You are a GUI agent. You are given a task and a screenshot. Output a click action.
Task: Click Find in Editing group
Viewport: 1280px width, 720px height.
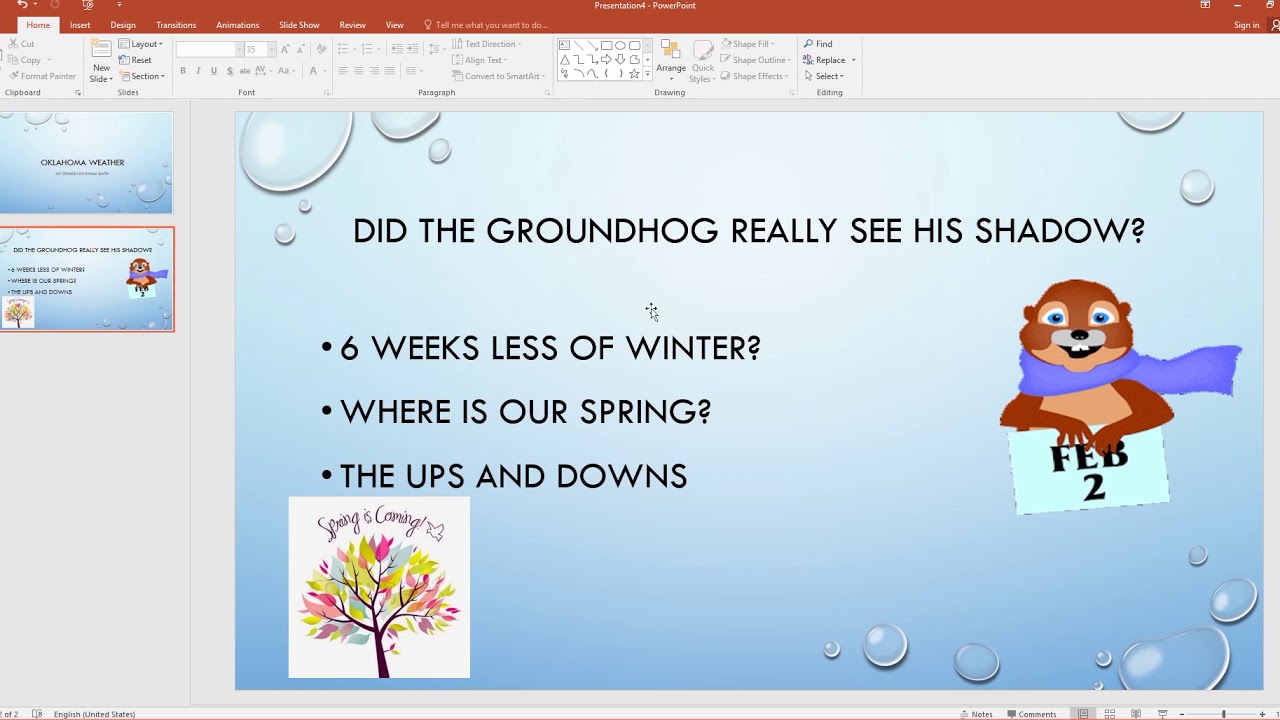coord(817,44)
